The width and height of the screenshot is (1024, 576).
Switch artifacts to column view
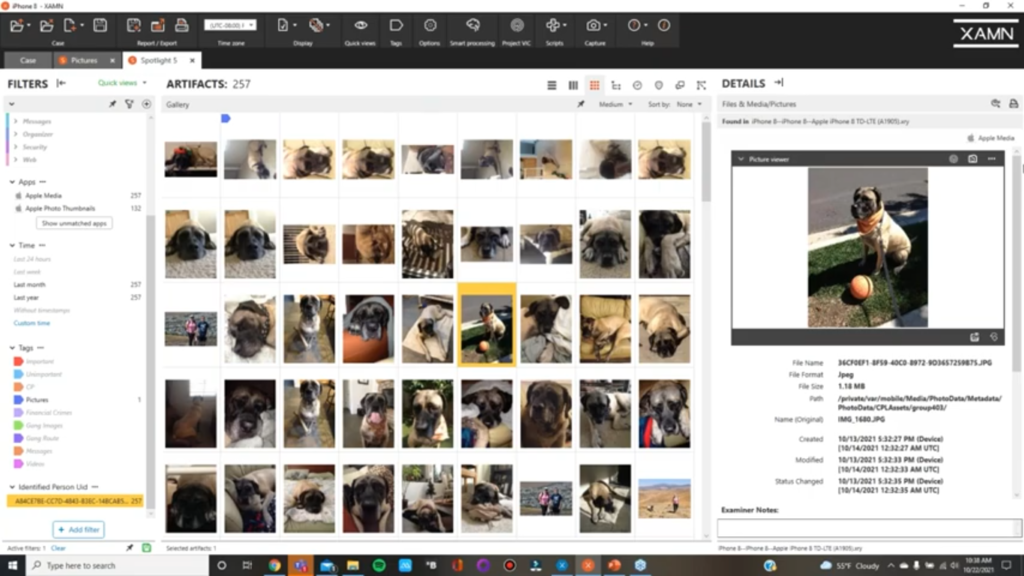tap(573, 85)
